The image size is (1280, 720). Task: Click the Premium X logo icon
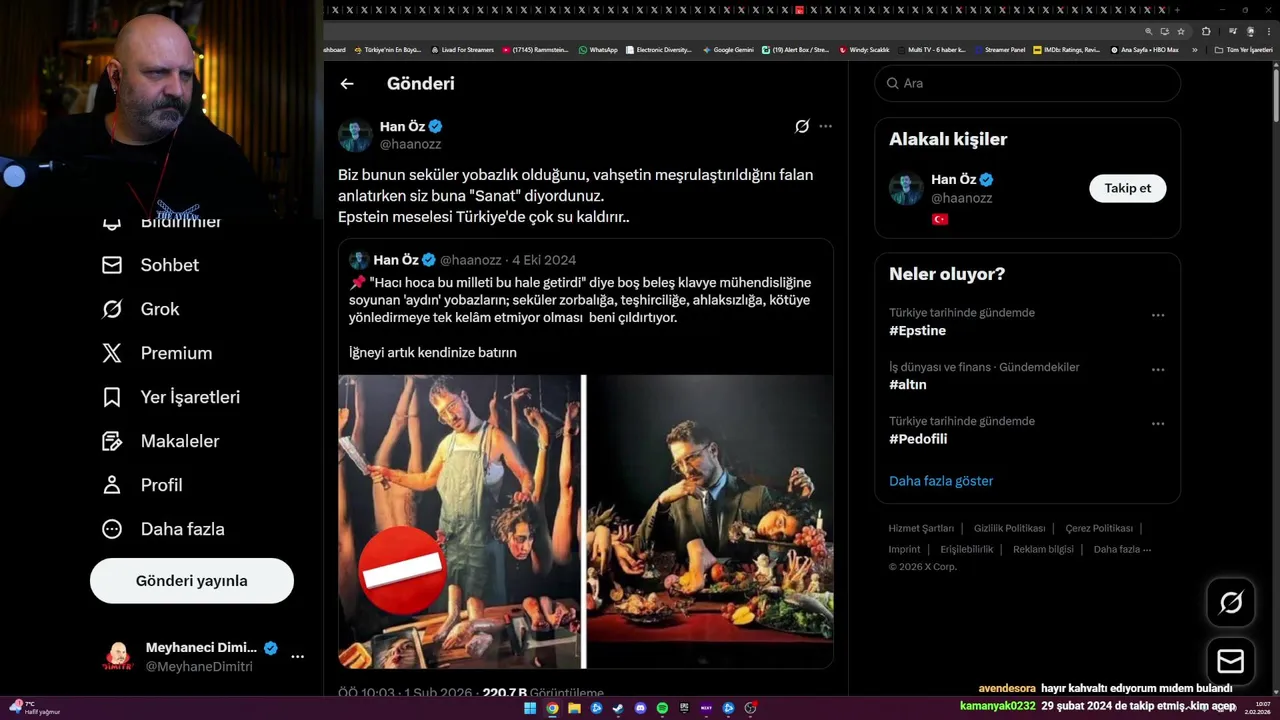click(x=112, y=353)
